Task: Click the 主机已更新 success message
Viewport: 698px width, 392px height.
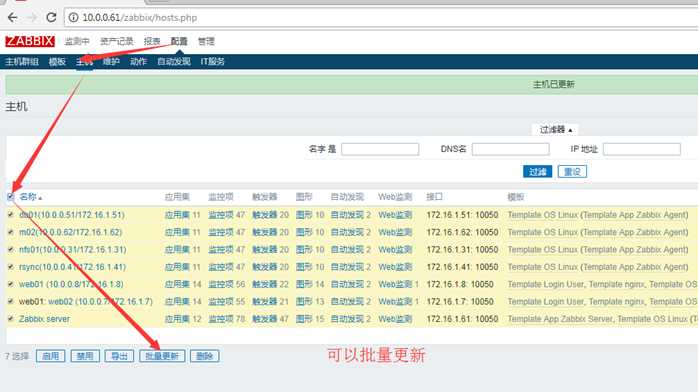Action: tap(554, 84)
